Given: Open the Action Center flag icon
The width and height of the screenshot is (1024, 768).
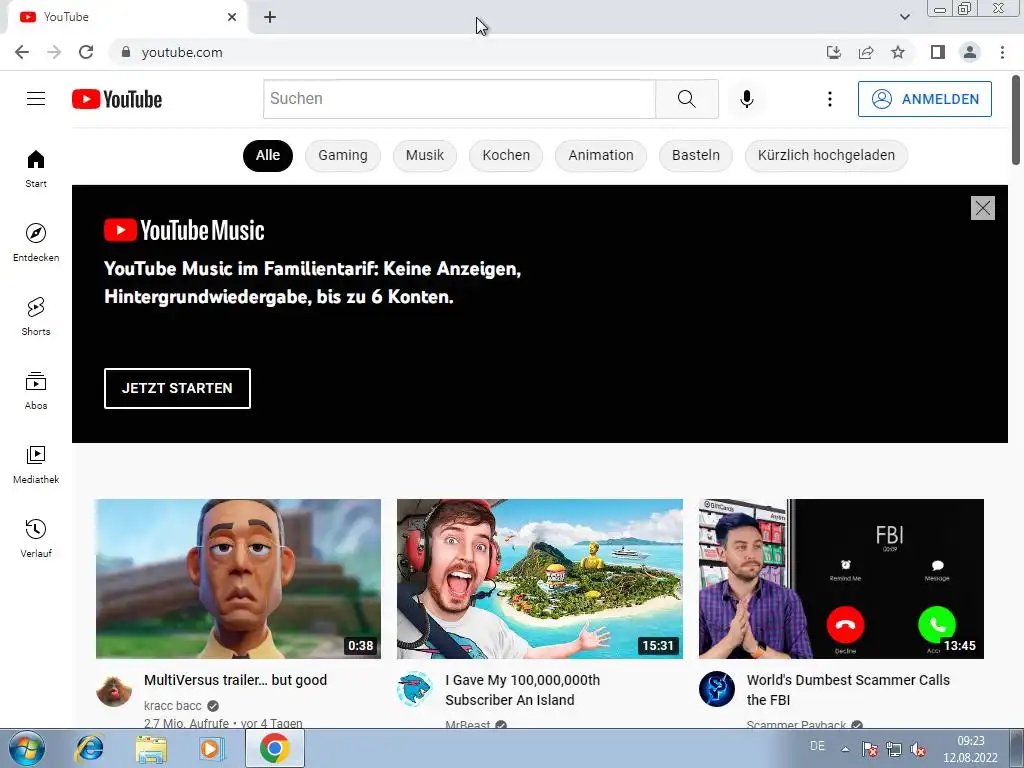Looking at the screenshot, I should click(x=869, y=749).
